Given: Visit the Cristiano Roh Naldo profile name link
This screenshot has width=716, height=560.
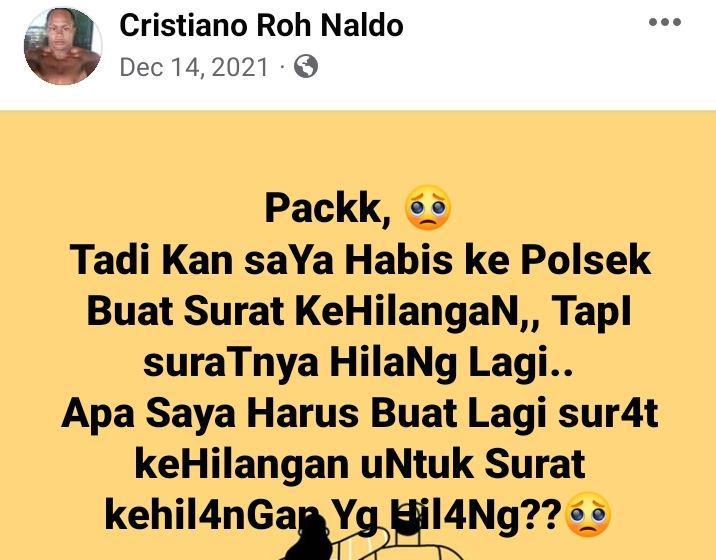Looking at the screenshot, I should [x=261, y=25].
